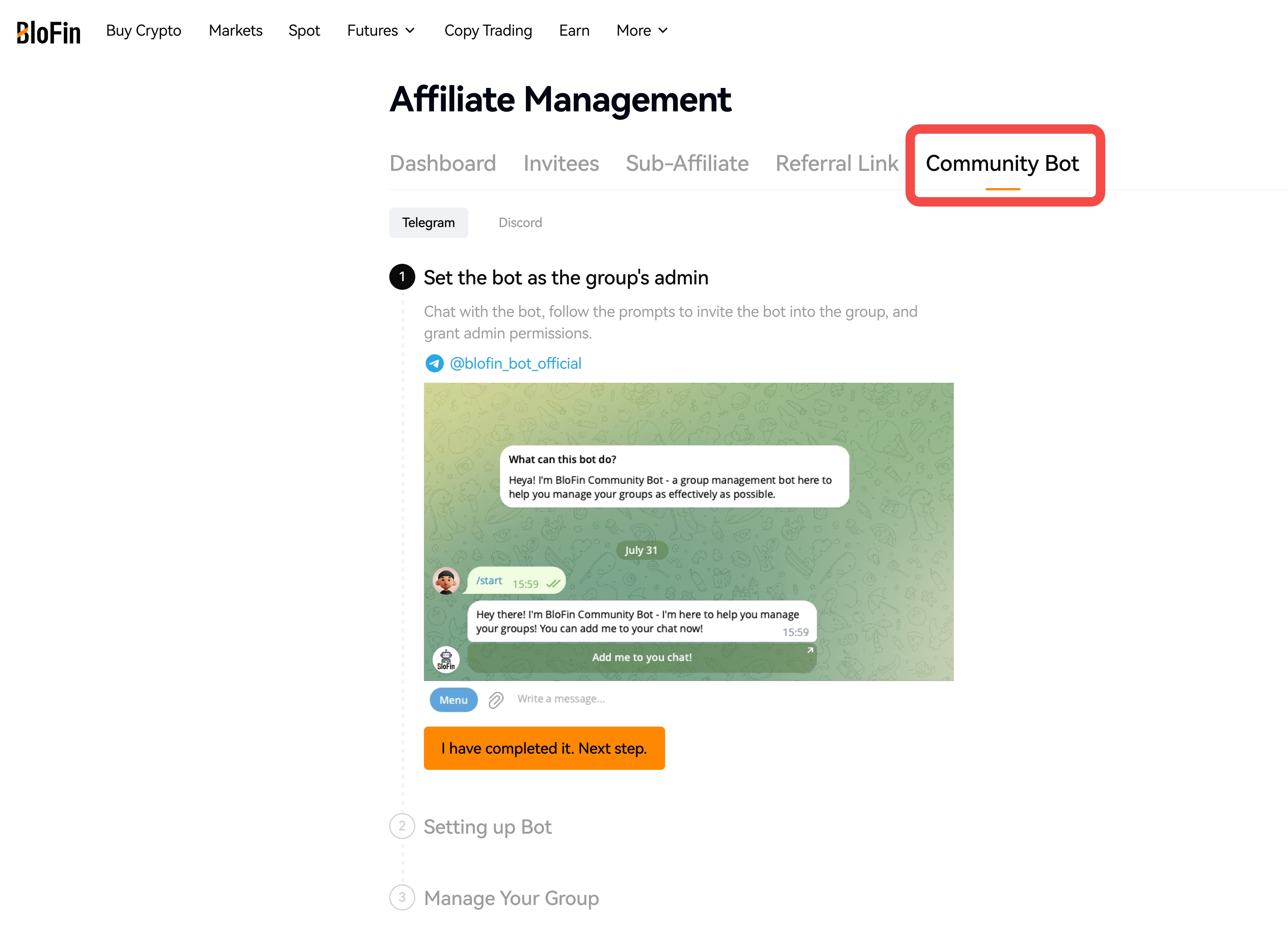
Task: Click 'I have completed it. Next step.'
Action: (x=544, y=749)
